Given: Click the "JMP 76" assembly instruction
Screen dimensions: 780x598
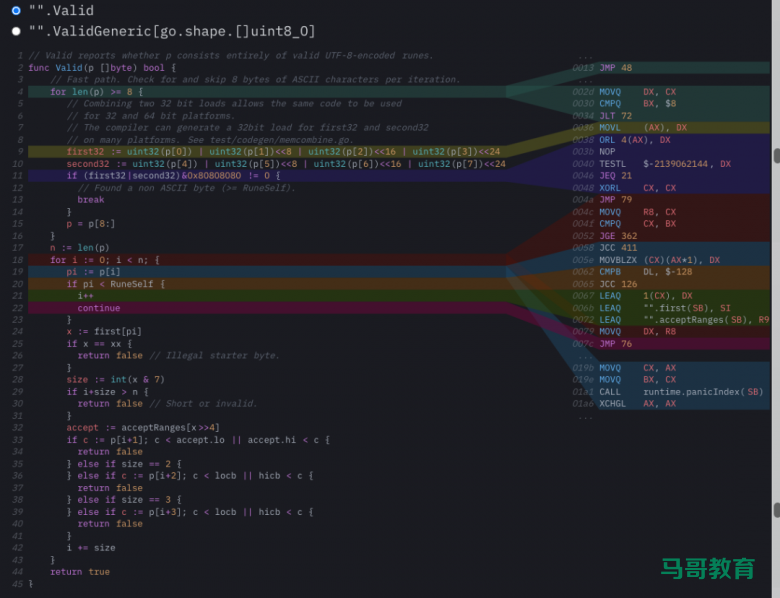Looking at the screenshot, I should (615, 343).
